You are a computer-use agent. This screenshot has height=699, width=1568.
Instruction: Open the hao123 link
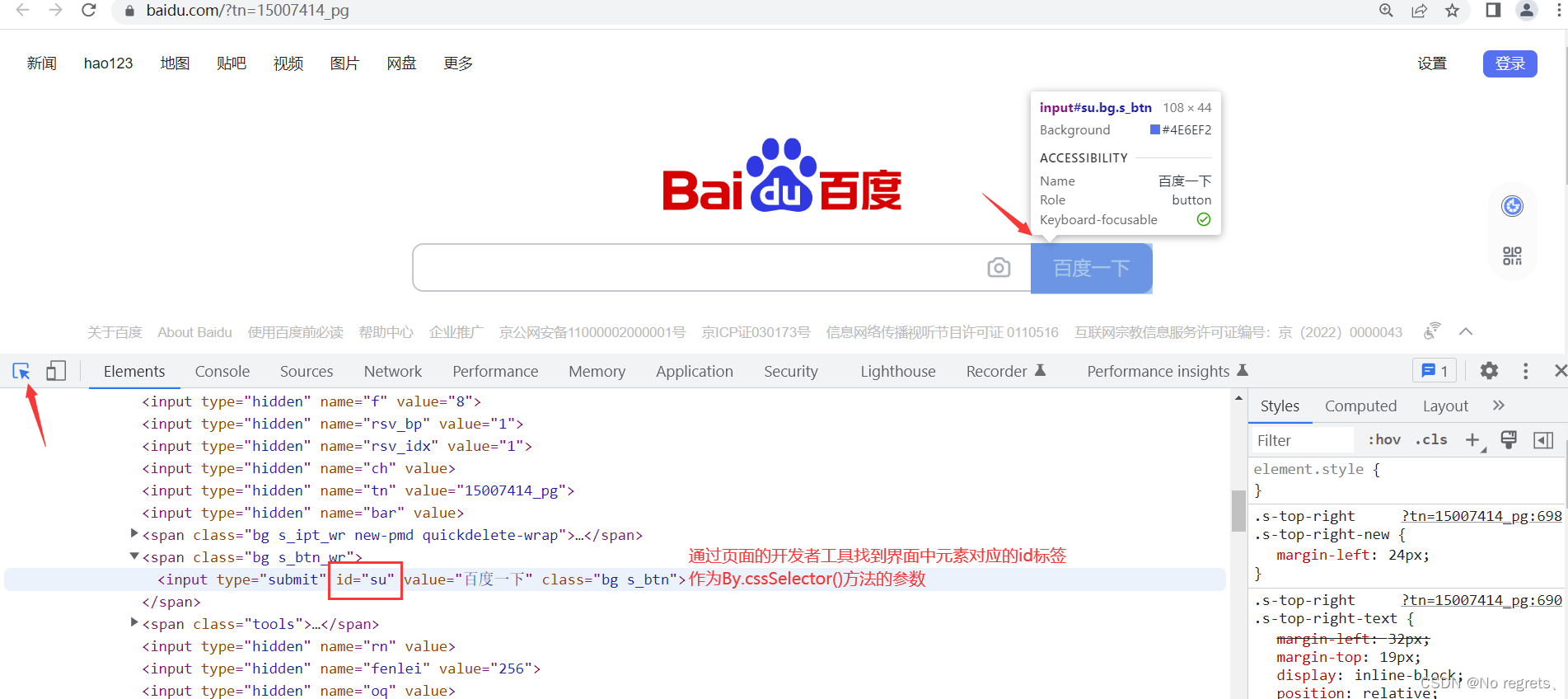point(109,63)
